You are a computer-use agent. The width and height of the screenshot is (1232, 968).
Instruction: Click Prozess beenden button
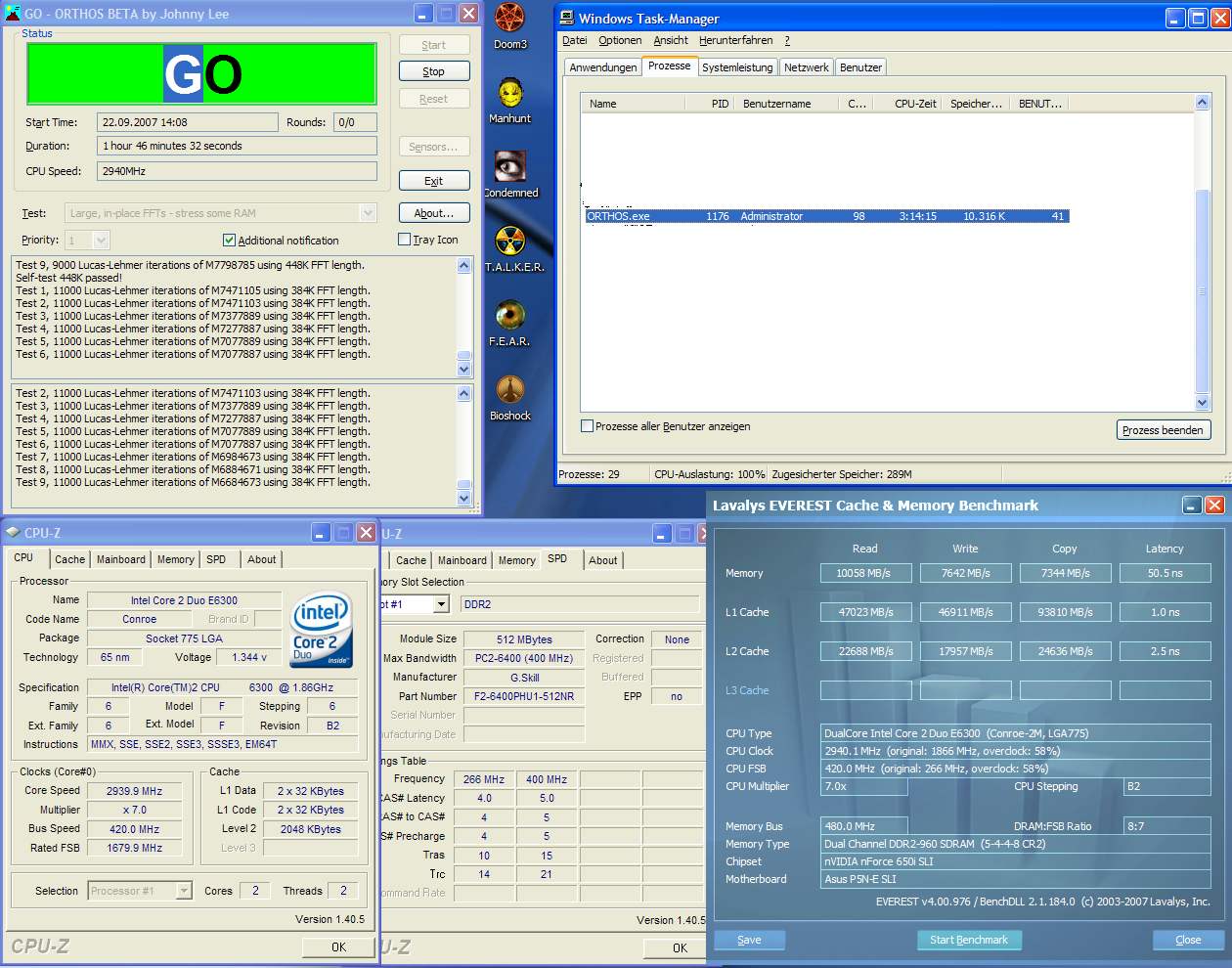point(1163,430)
